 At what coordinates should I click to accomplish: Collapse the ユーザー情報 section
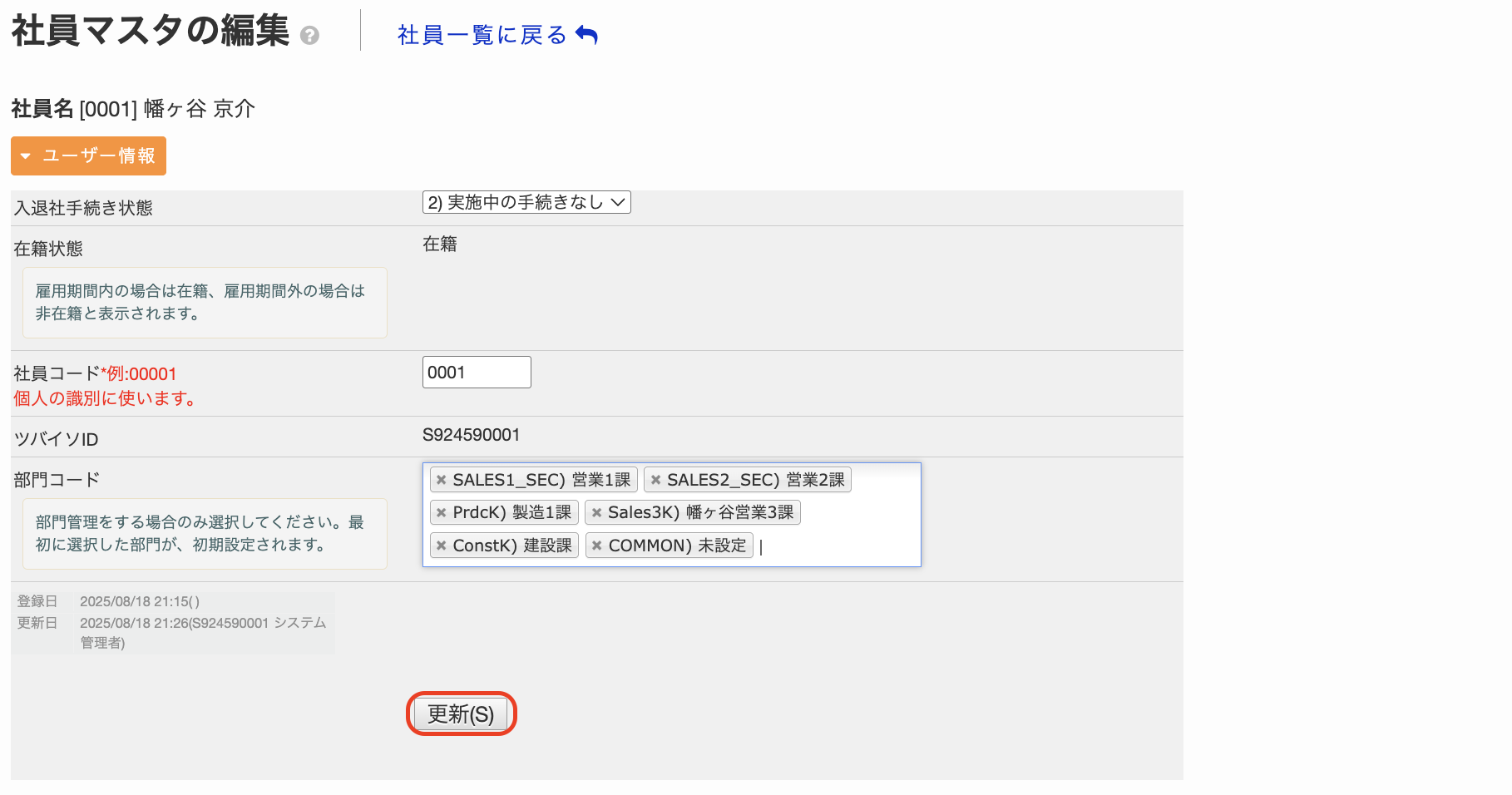click(88, 156)
